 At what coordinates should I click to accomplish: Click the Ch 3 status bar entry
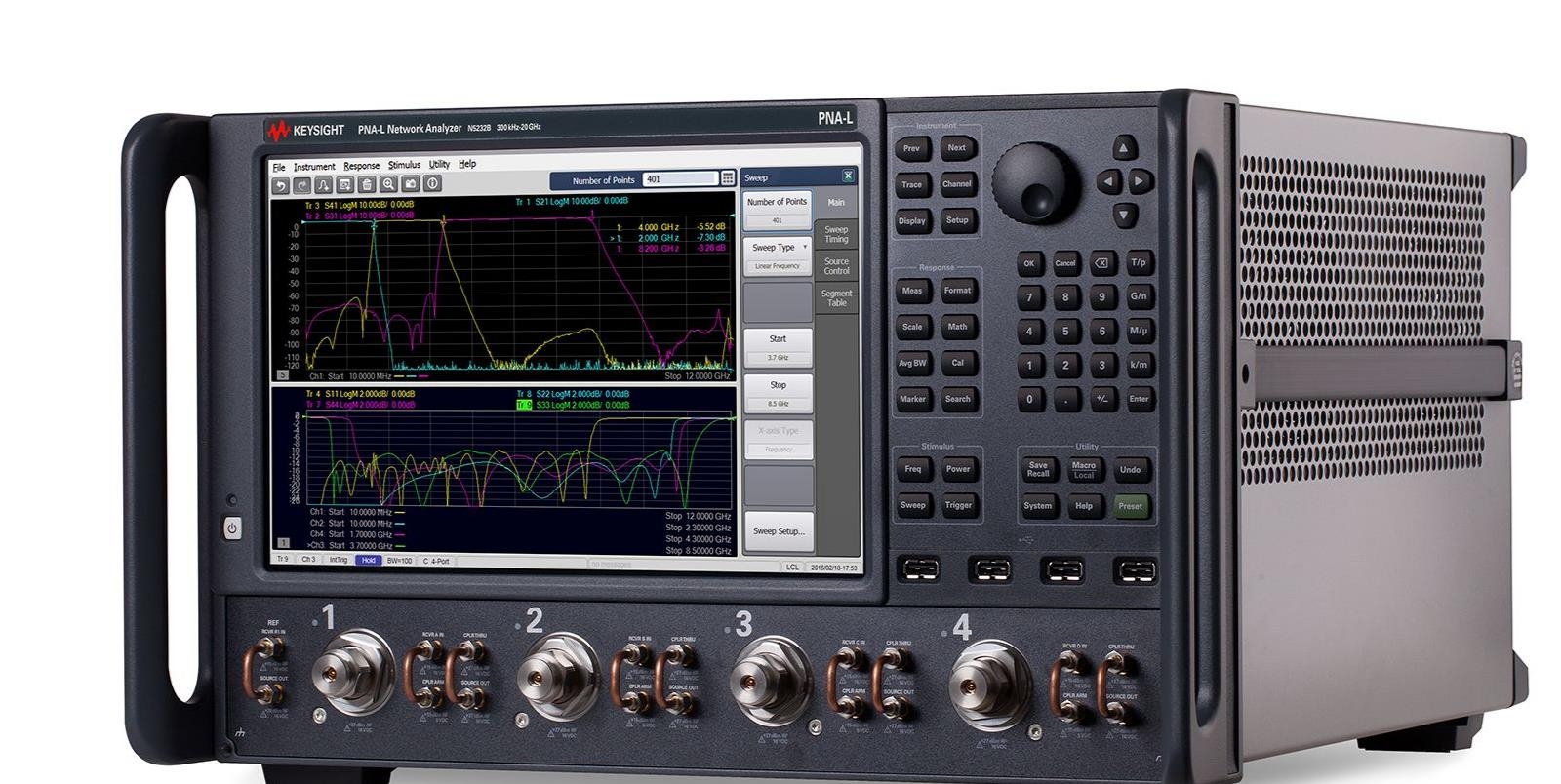[x=308, y=560]
